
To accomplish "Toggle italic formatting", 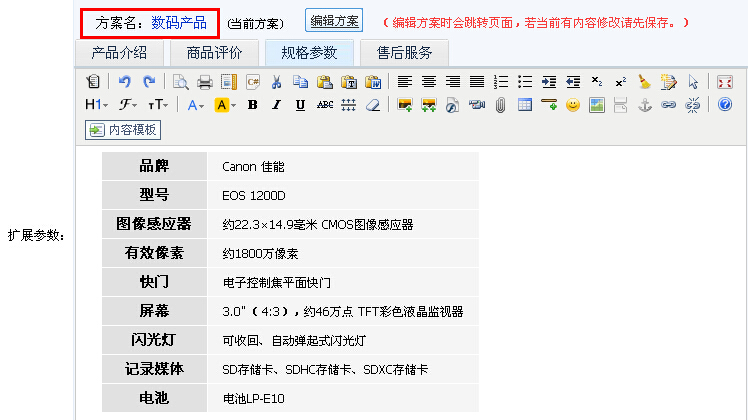I will (276, 105).
